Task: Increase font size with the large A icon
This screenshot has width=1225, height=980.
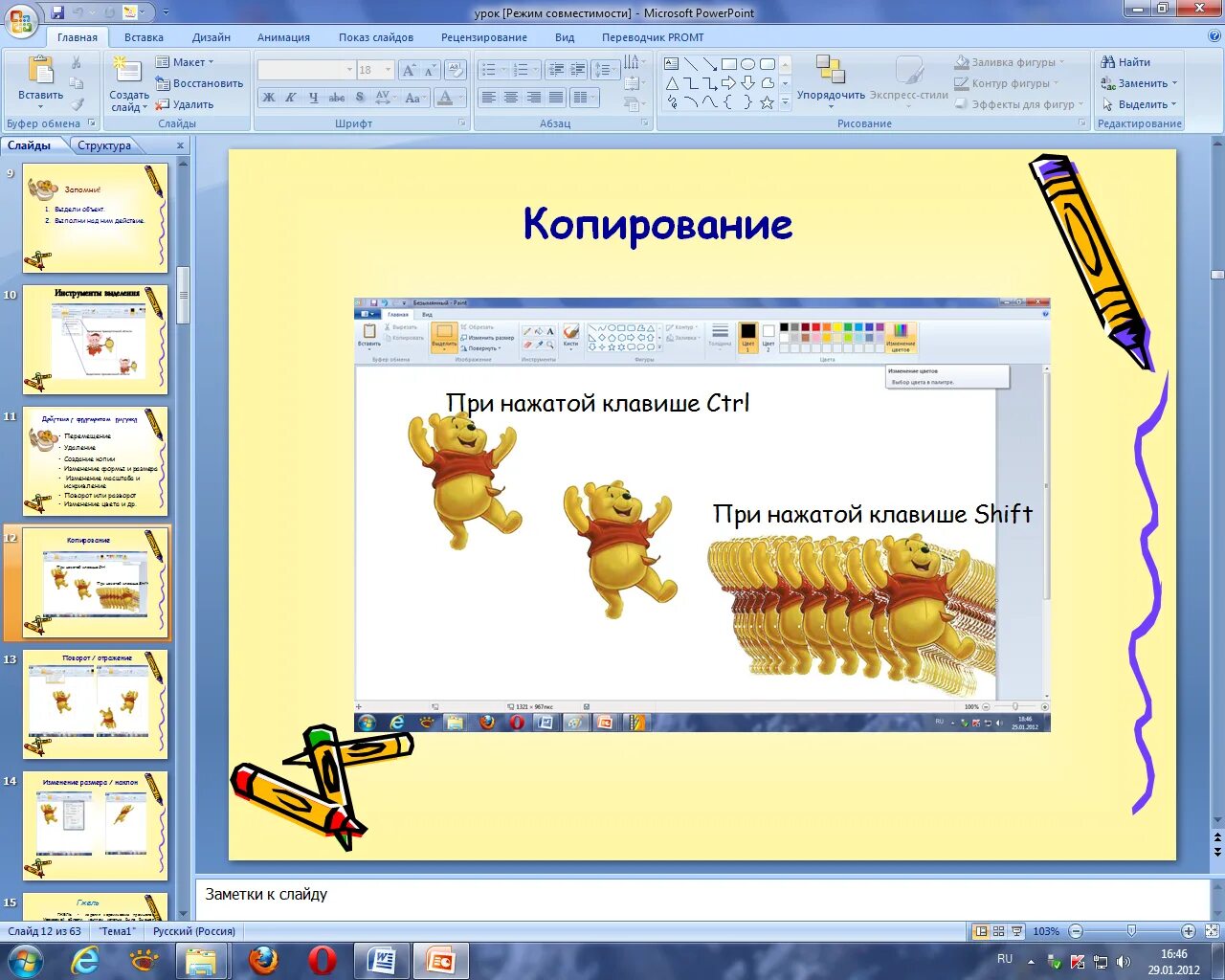Action: point(410,70)
